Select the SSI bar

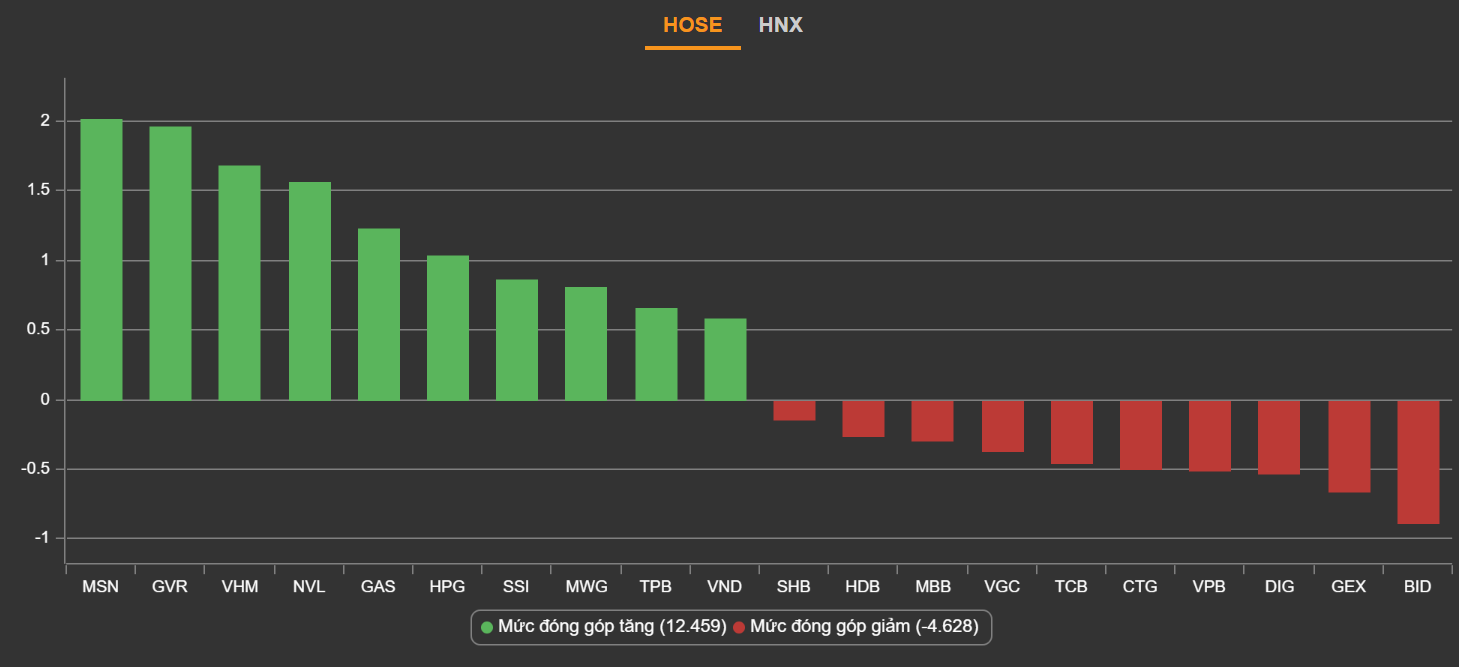pos(516,340)
